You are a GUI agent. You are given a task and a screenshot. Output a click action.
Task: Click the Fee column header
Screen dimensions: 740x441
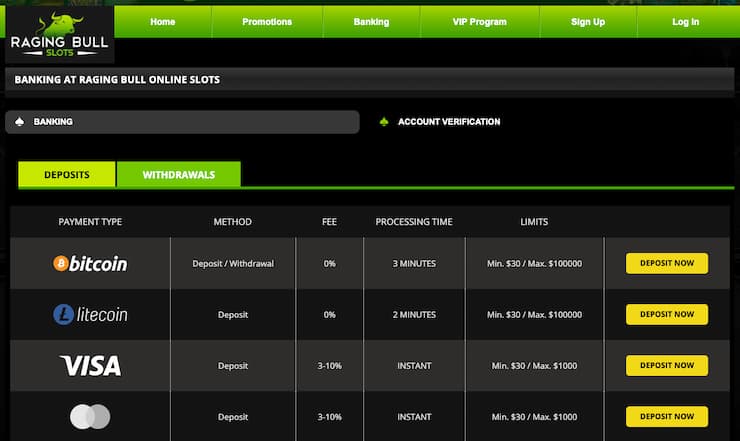tap(329, 222)
